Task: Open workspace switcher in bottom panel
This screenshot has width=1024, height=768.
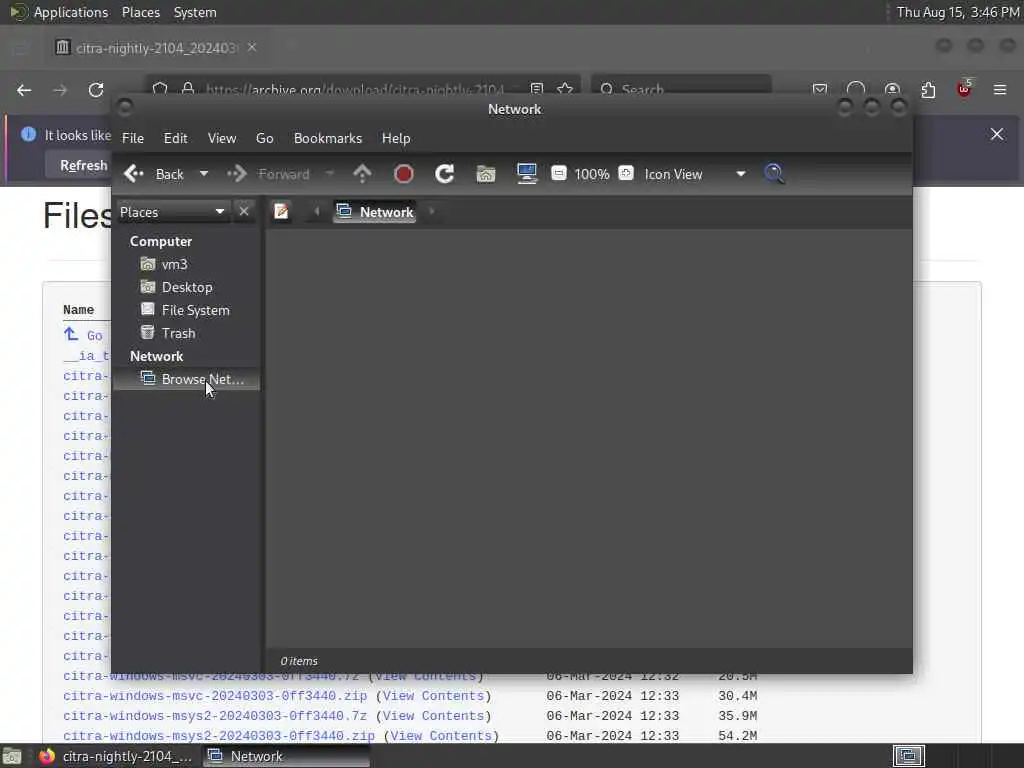Action: pyautogui.click(x=908, y=756)
